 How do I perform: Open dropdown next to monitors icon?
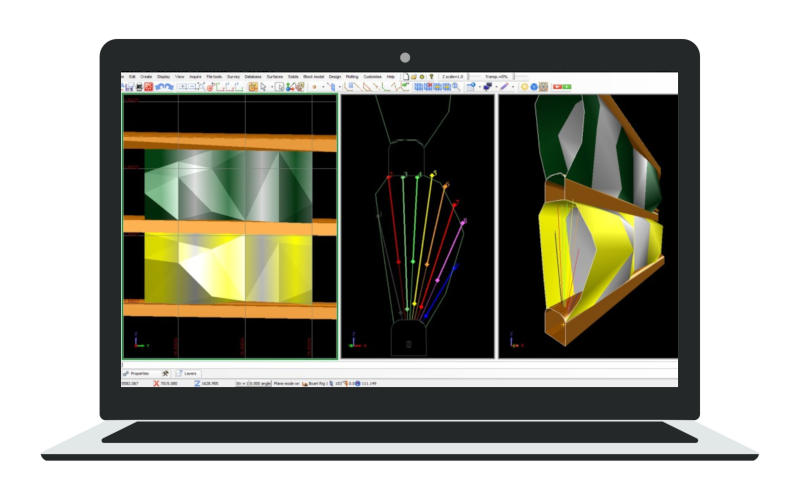tap(496, 87)
